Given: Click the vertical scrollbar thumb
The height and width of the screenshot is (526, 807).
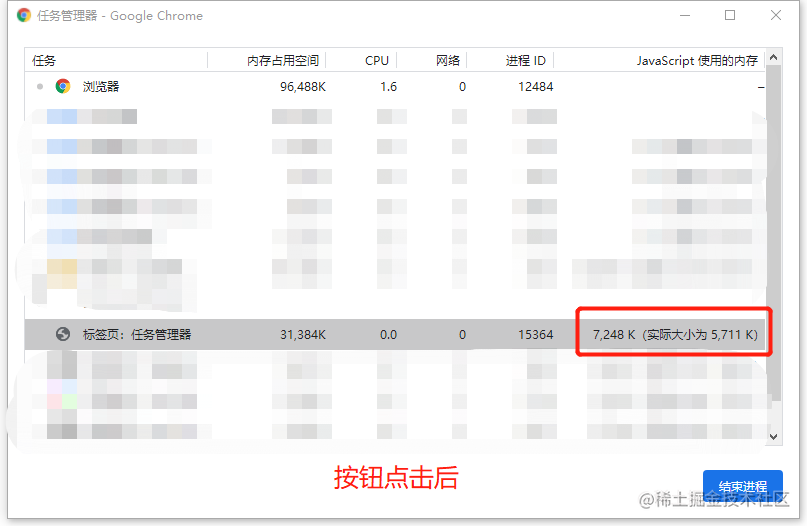Looking at the screenshot, I should 773,232.
